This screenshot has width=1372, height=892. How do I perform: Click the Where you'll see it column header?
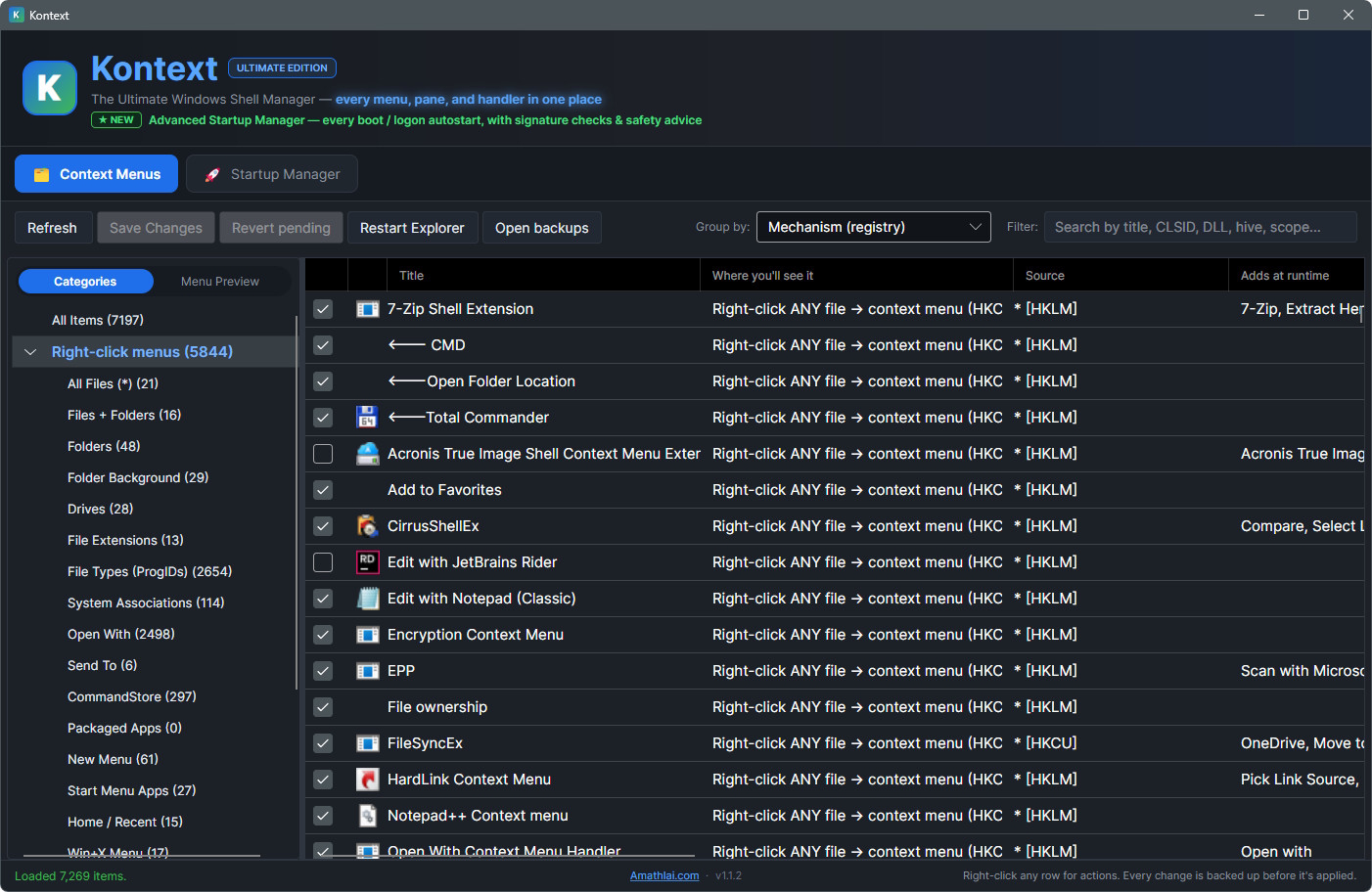tap(856, 276)
